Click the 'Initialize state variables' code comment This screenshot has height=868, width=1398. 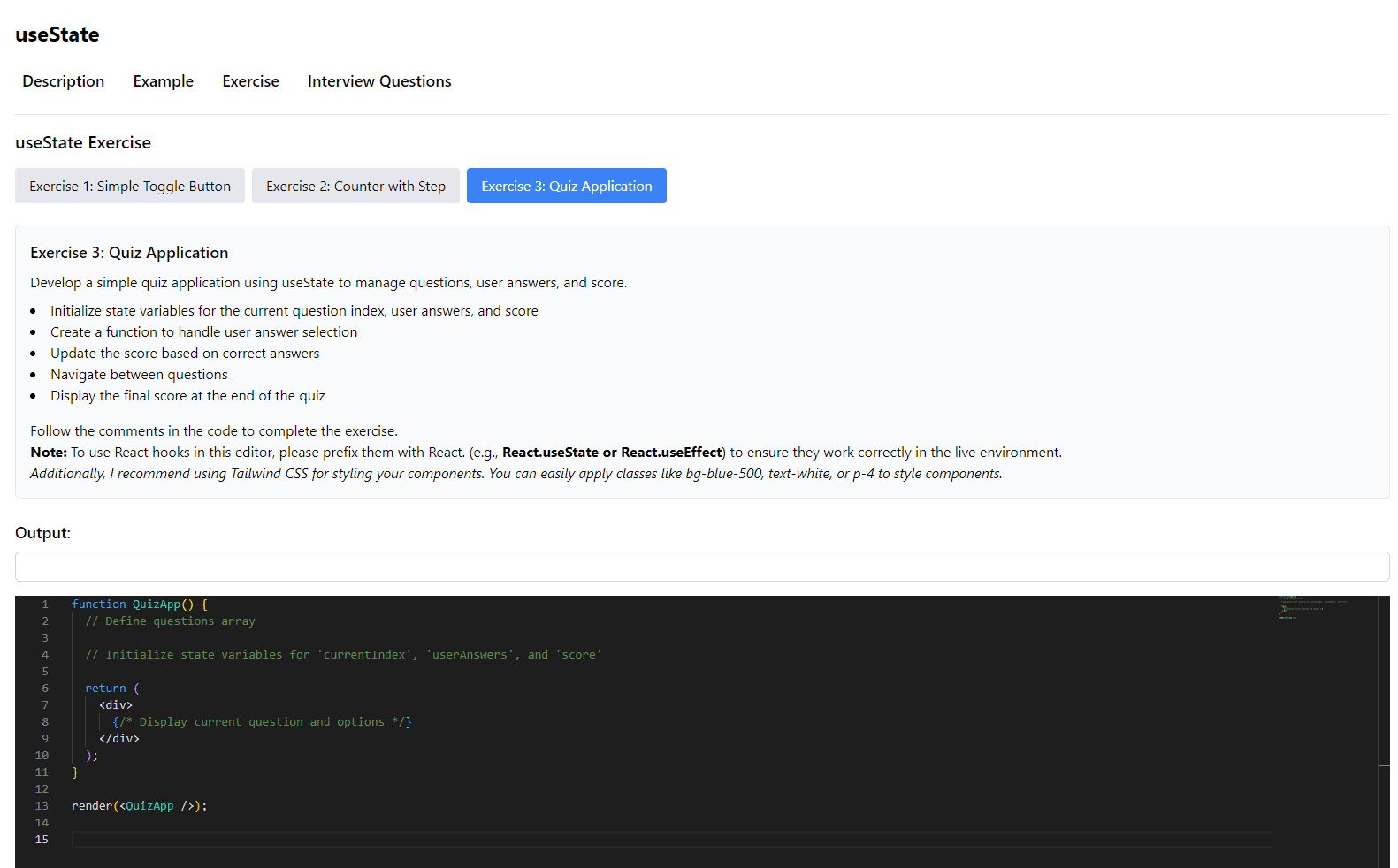(343, 655)
